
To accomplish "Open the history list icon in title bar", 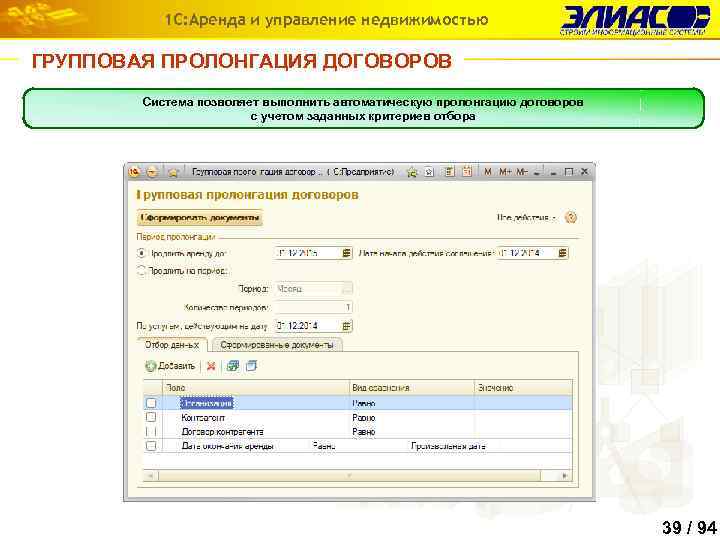I will pos(429,172).
